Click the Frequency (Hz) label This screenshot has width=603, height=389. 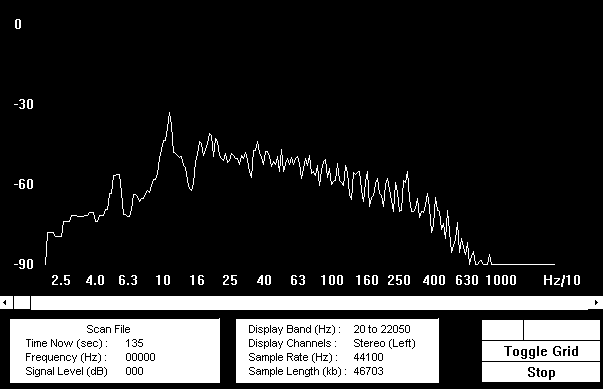(x=66, y=357)
